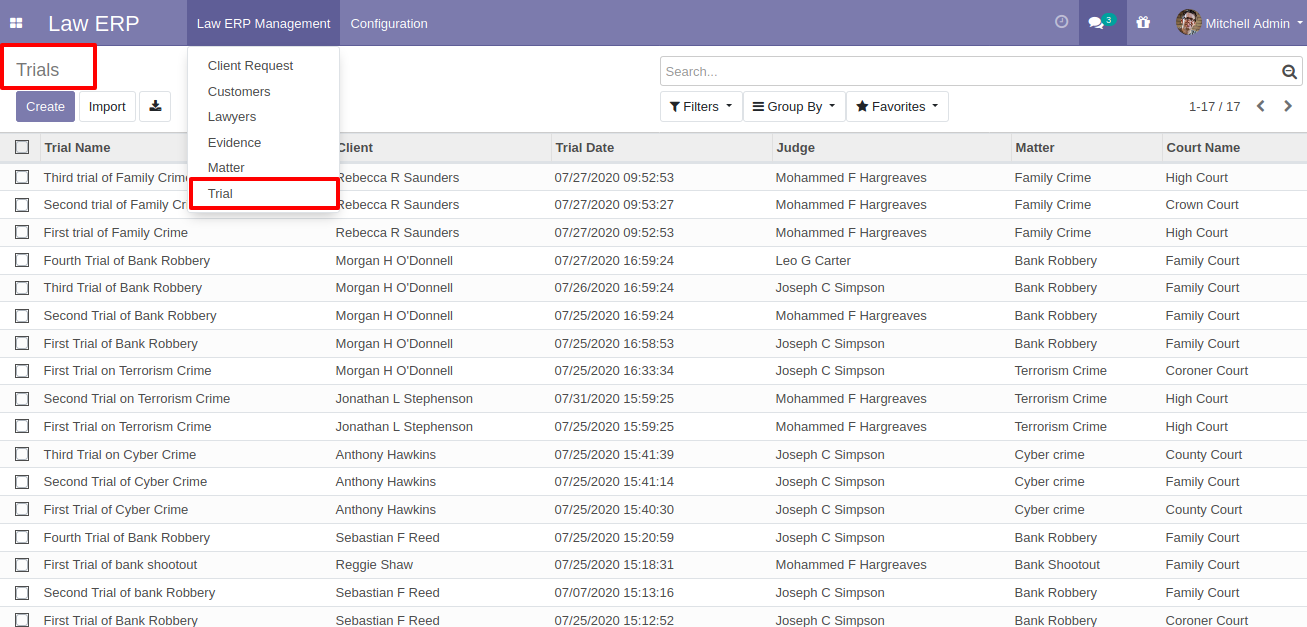Toggle the select-all header checkbox
This screenshot has height=627, width=1307.
point(22,147)
